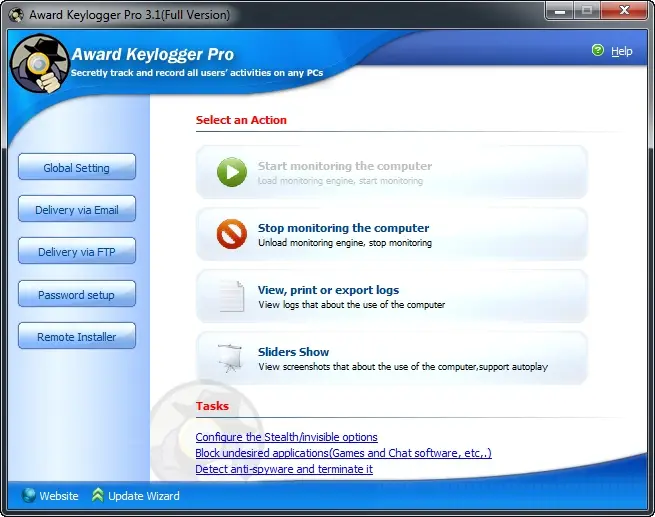The height and width of the screenshot is (517, 655).
Task: Click 'Load monitoring engine, start monitoring' text
Action: [340, 181]
